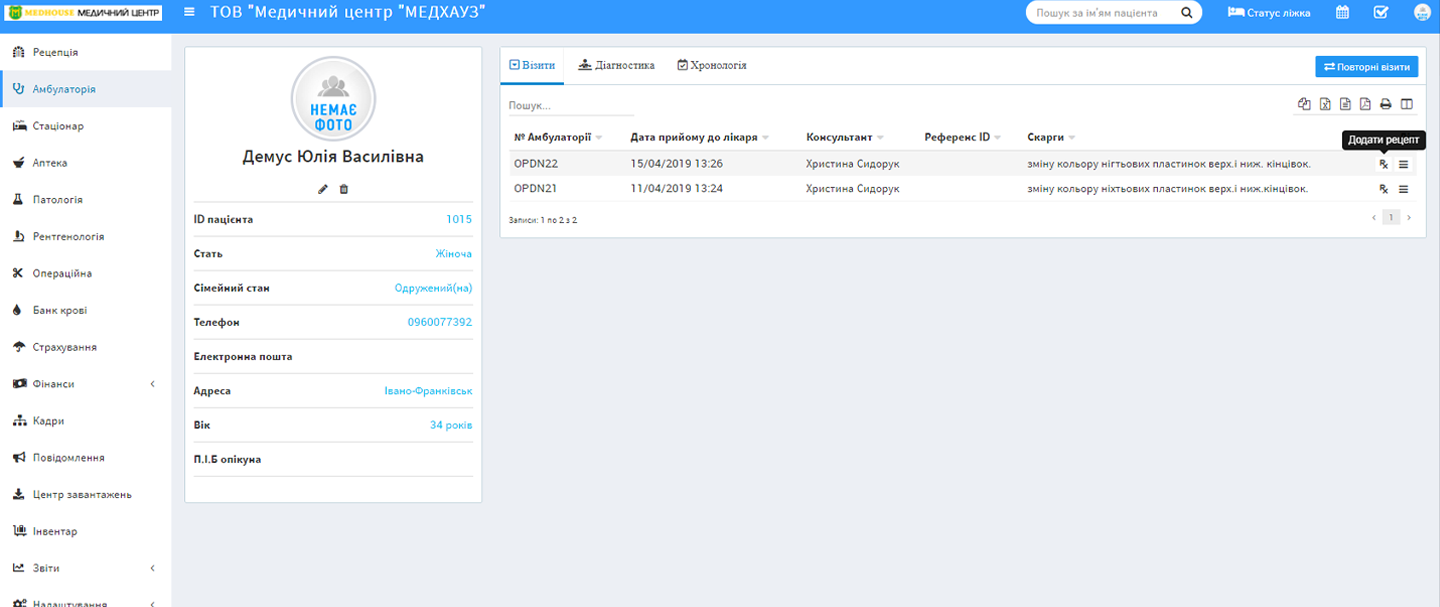
Task: Add prescription for visit OPDN22
Action: click(x=1384, y=164)
